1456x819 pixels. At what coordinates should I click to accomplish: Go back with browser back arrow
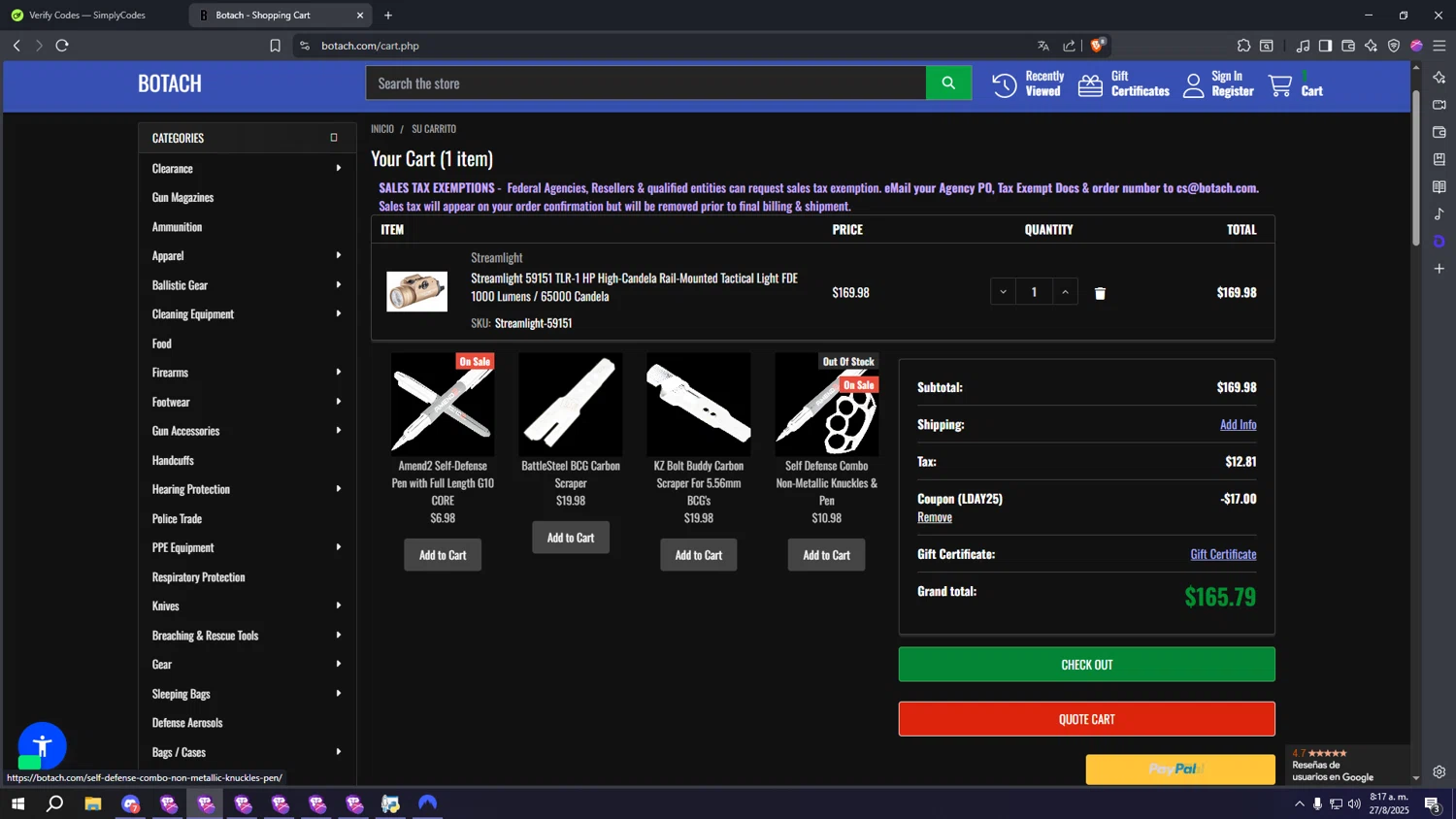[x=17, y=46]
